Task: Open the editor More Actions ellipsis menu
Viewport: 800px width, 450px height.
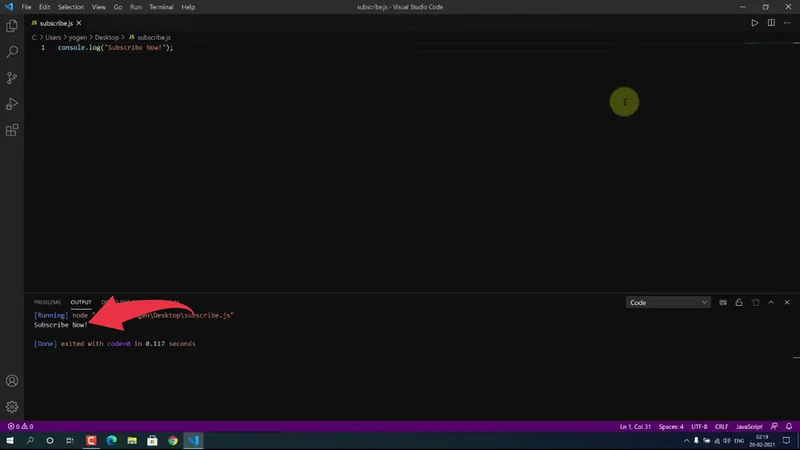Action: 786,22
